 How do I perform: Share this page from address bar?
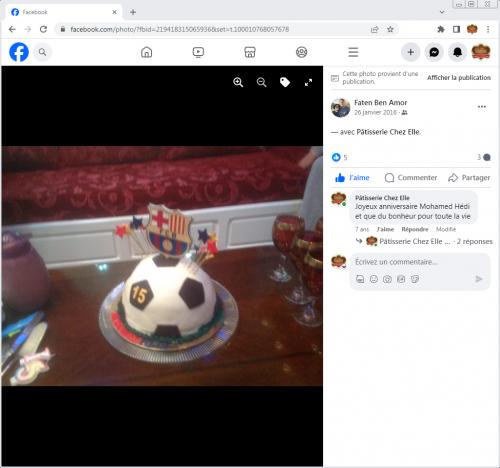[375, 29]
